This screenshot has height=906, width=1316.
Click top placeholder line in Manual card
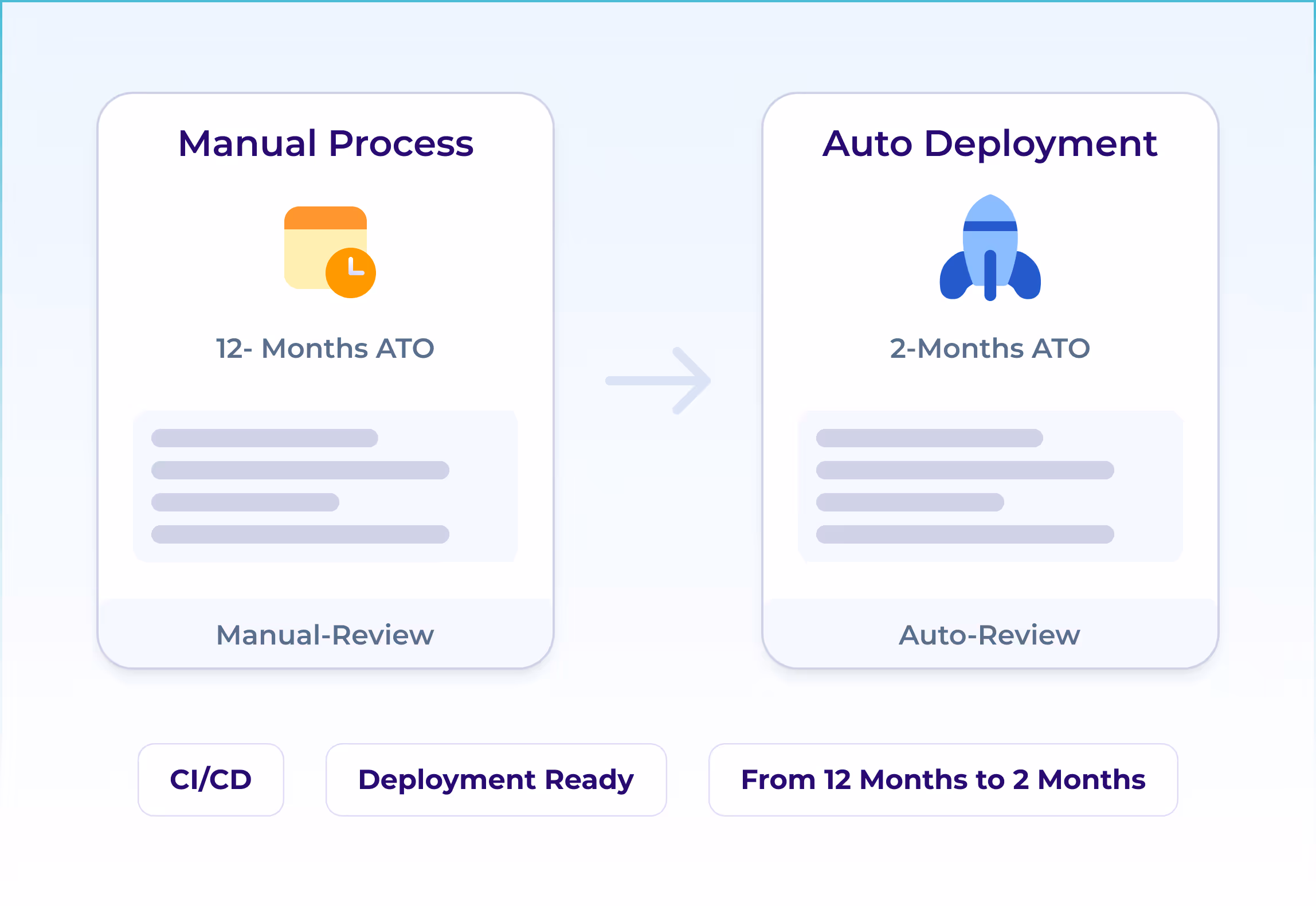click(264, 438)
